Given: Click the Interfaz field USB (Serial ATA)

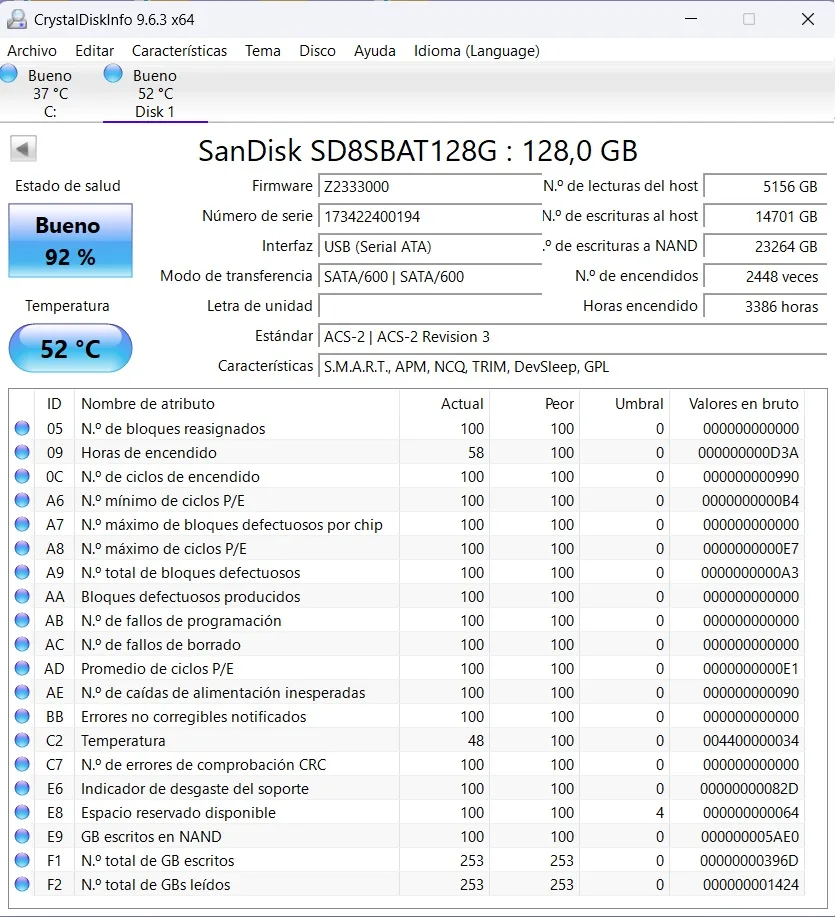Looking at the screenshot, I should (430, 246).
